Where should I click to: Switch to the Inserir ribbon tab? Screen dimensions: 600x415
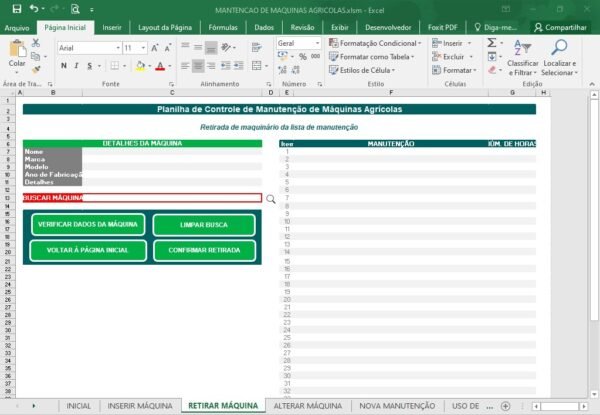click(112, 28)
